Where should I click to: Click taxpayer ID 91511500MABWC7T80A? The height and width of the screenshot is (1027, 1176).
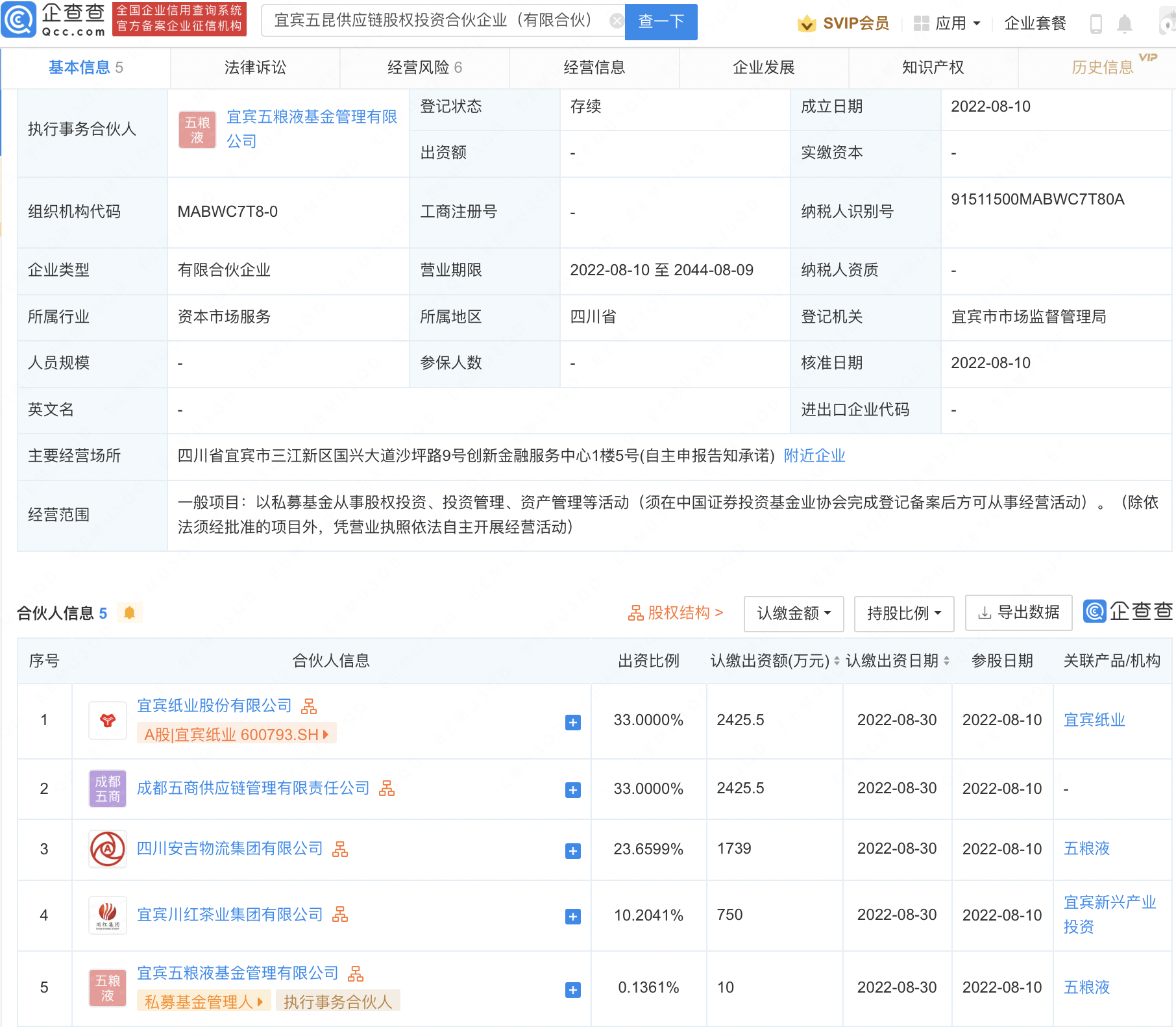pyautogui.click(x=1037, y=199)
